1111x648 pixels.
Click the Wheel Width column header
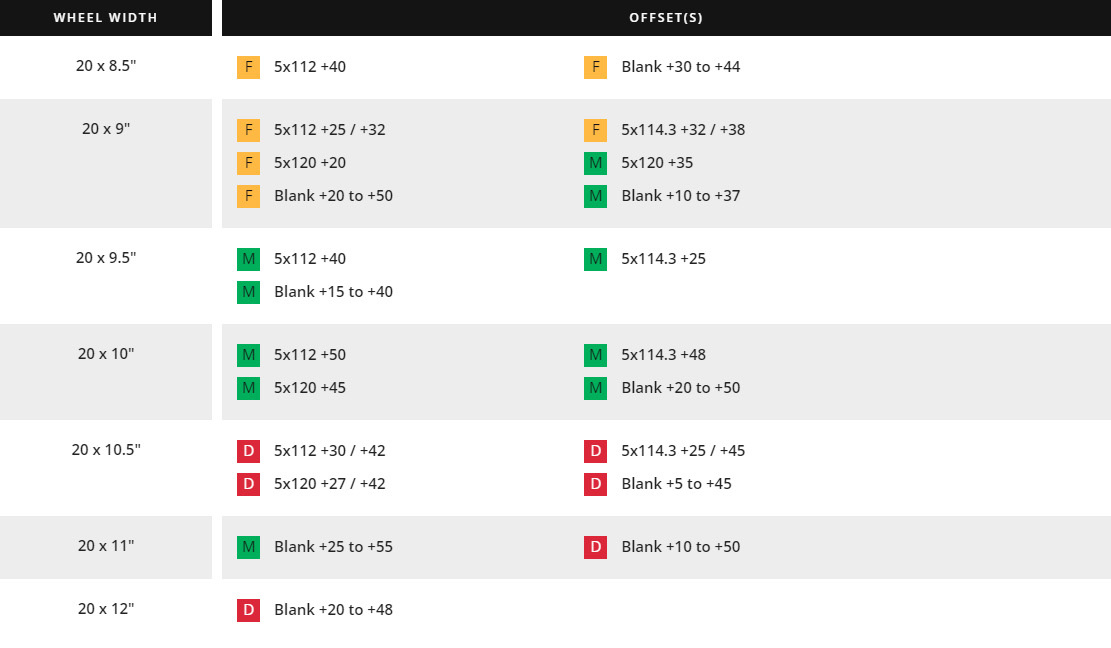pos(105,18)
